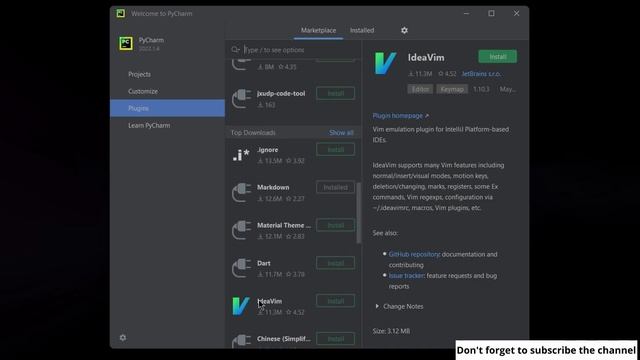Click the IdeaVim title in details pane
Viewport: 640px width, 360px height.
(x=426, y=58)
